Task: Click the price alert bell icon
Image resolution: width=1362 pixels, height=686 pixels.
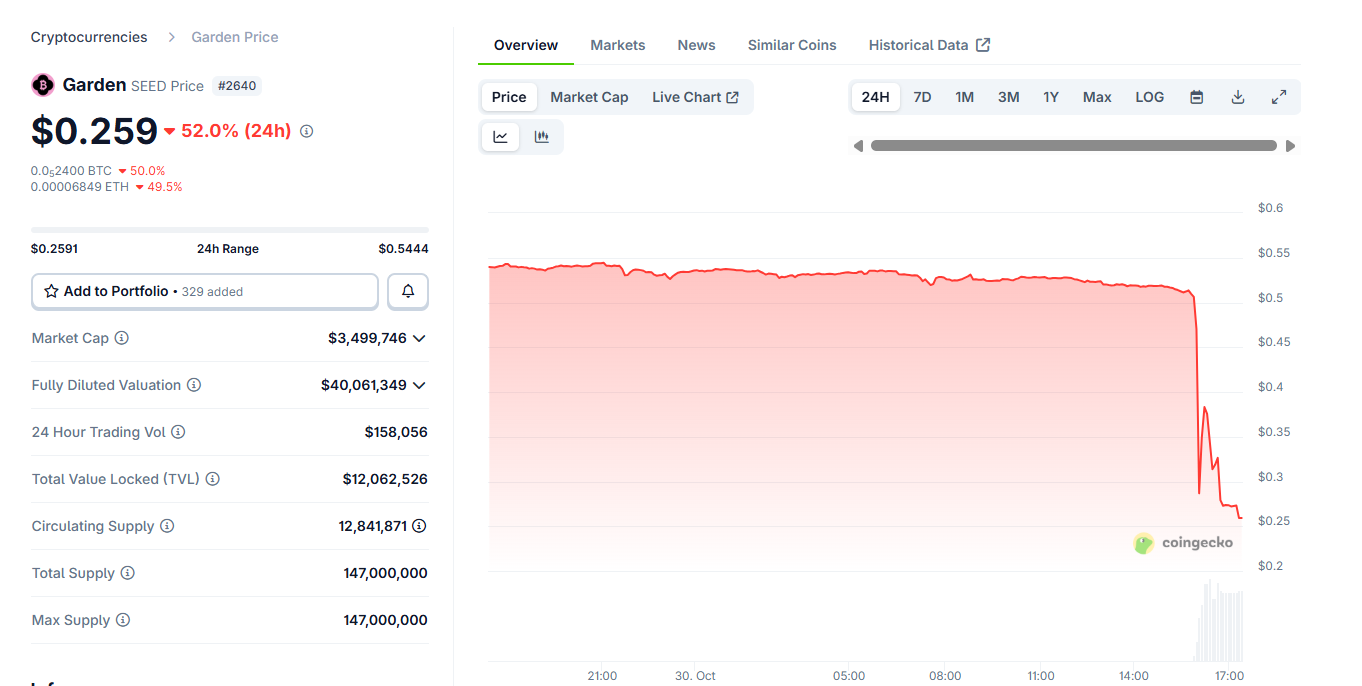Action: point(408,291)
